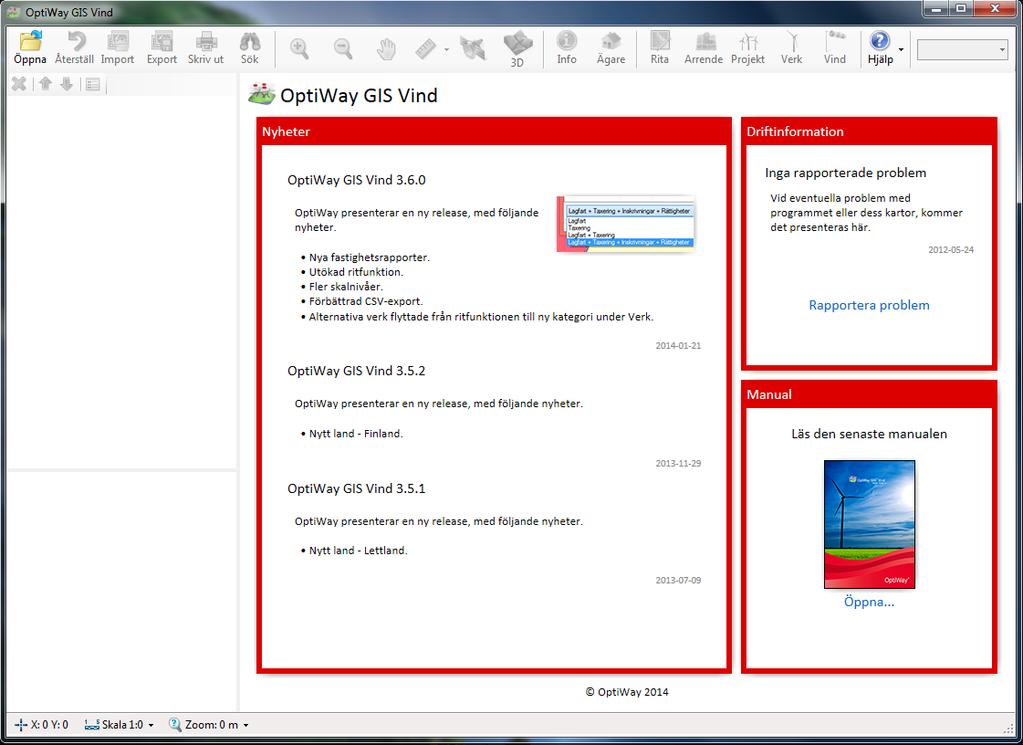Click the date 2014-01-21
This screenshot has height=745, width=1023.
click(679, 346)
